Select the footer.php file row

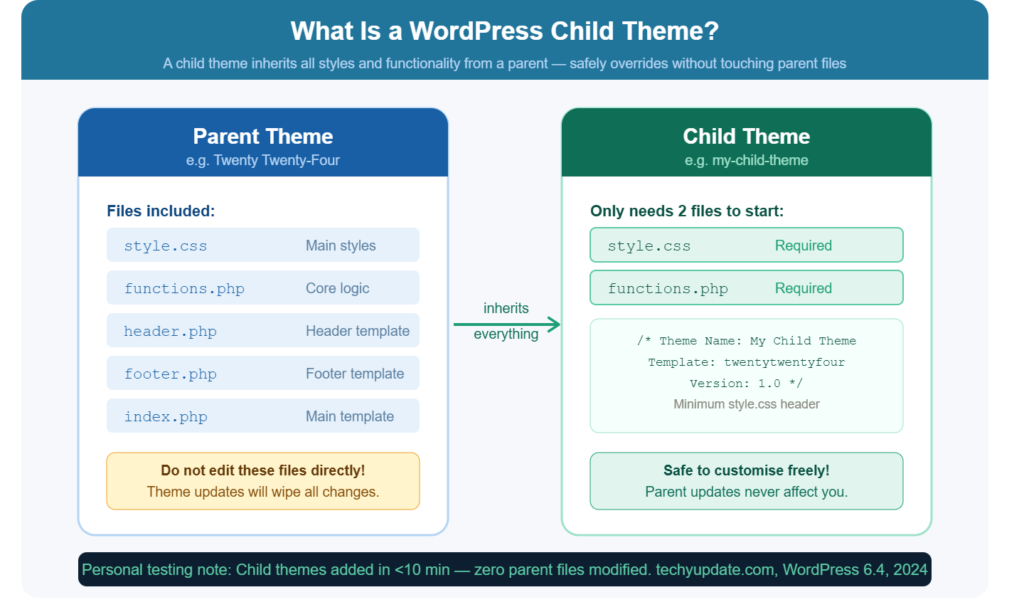tap(263, 373)
